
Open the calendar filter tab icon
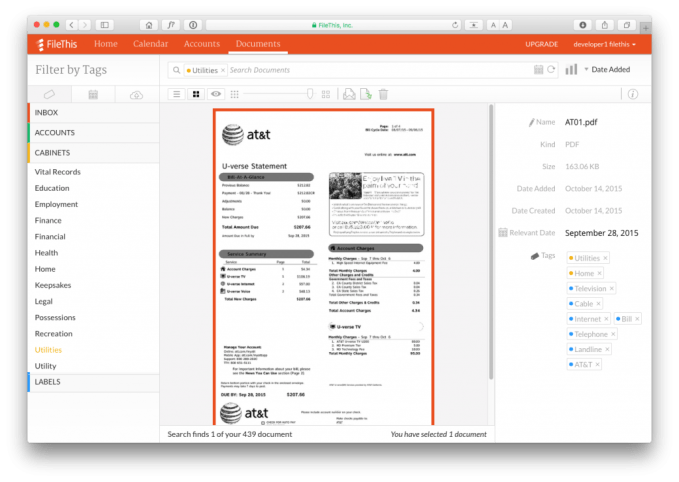[93, 94]
